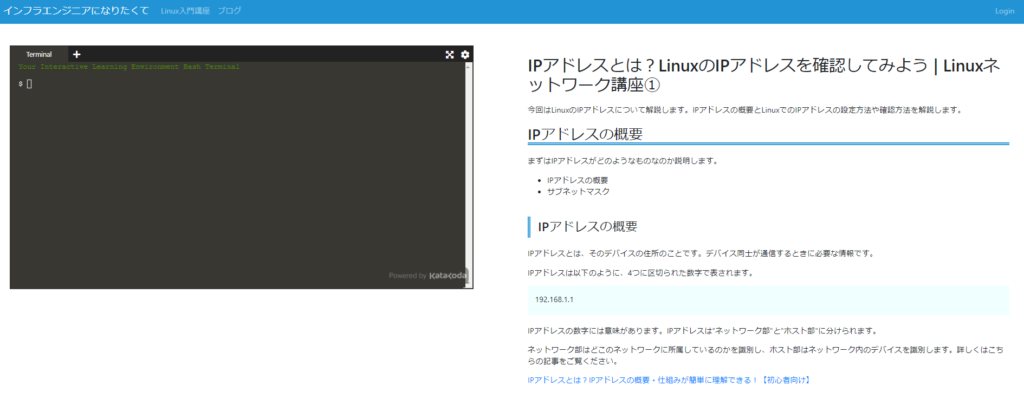Click the Katacoda logo in terminal
This screenshot has width=1024, height=405.
[449, 276]
